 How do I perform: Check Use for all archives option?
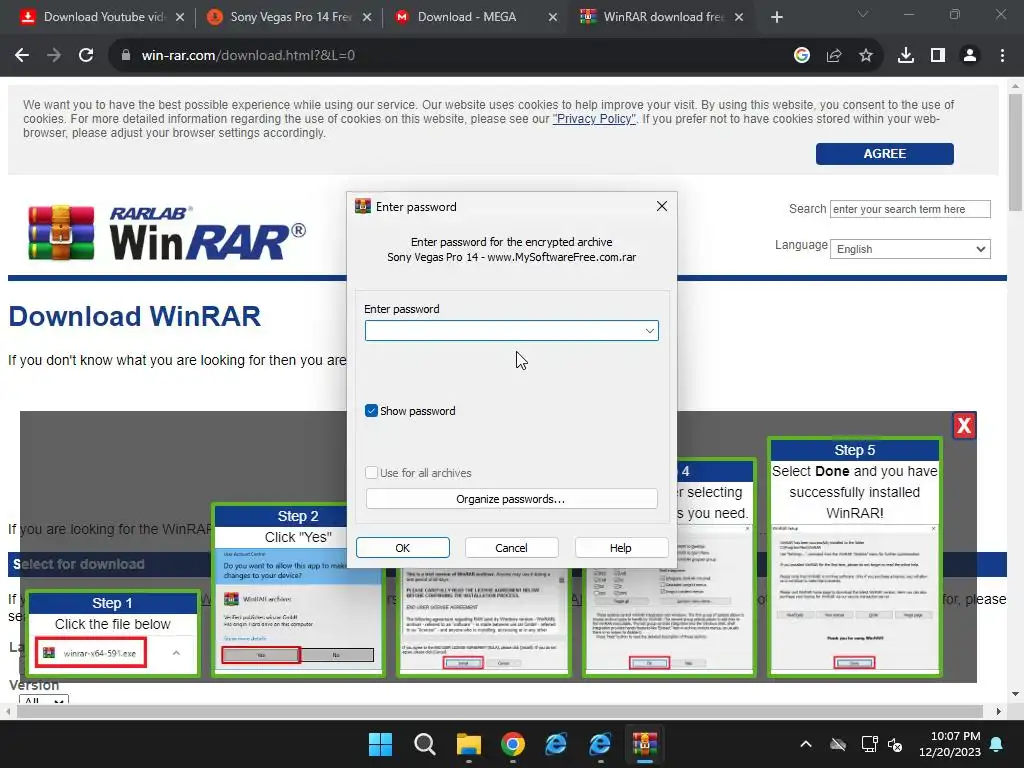point(371,473)
